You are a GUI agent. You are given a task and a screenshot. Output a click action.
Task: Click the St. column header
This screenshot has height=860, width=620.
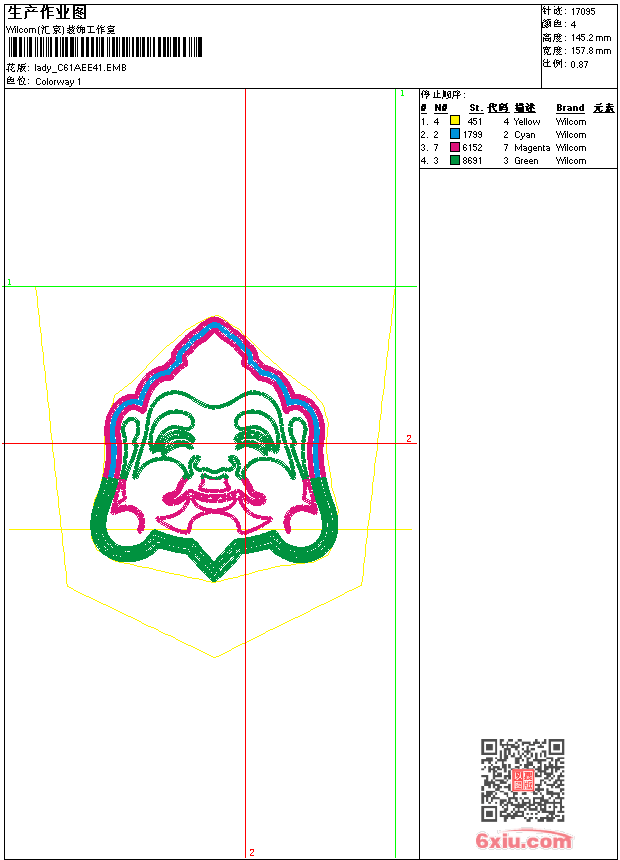click(476, 108)
